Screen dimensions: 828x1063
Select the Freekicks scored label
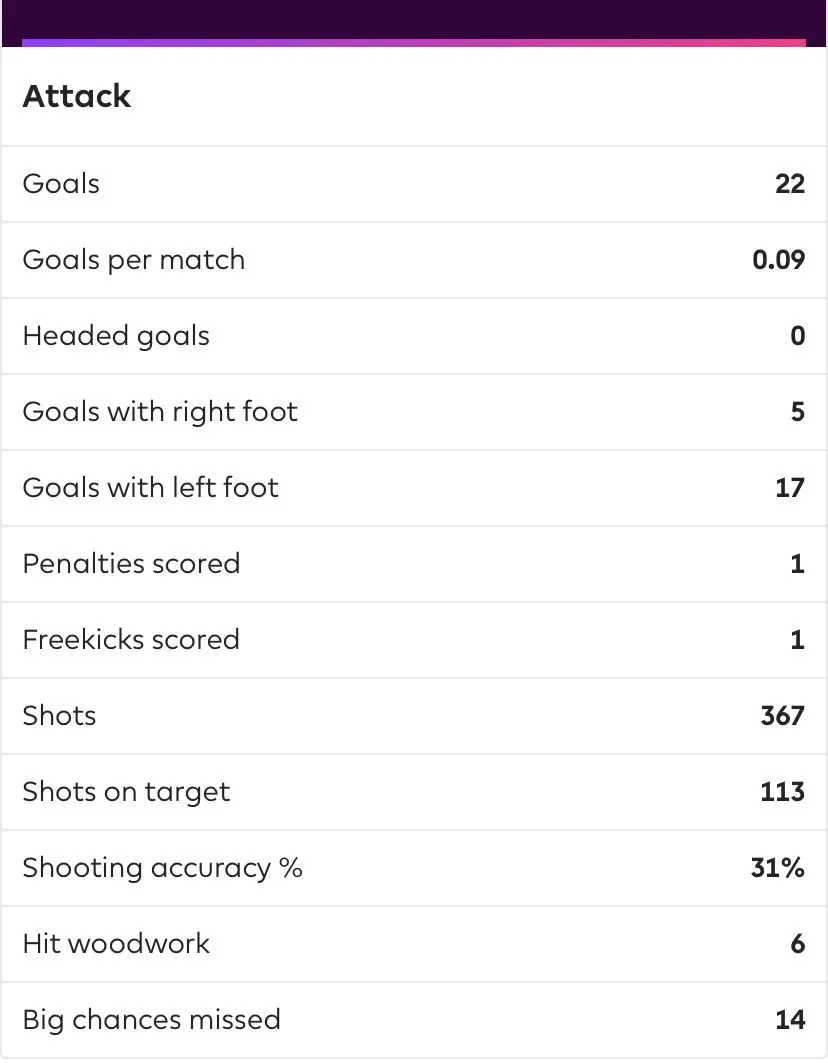click(x=131, y=640)
